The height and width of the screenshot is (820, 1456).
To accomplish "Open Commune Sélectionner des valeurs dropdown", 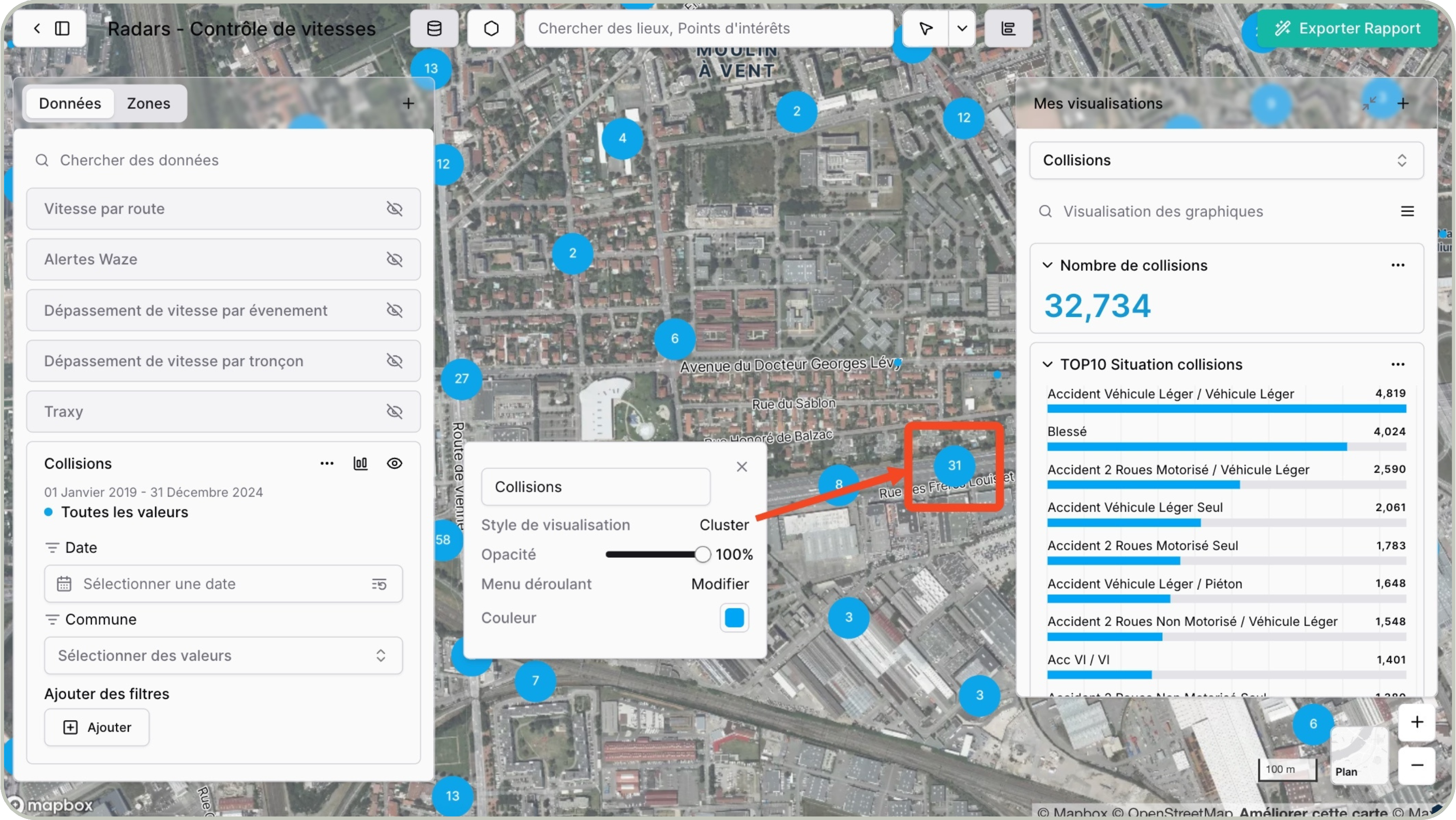I will 223,655.
